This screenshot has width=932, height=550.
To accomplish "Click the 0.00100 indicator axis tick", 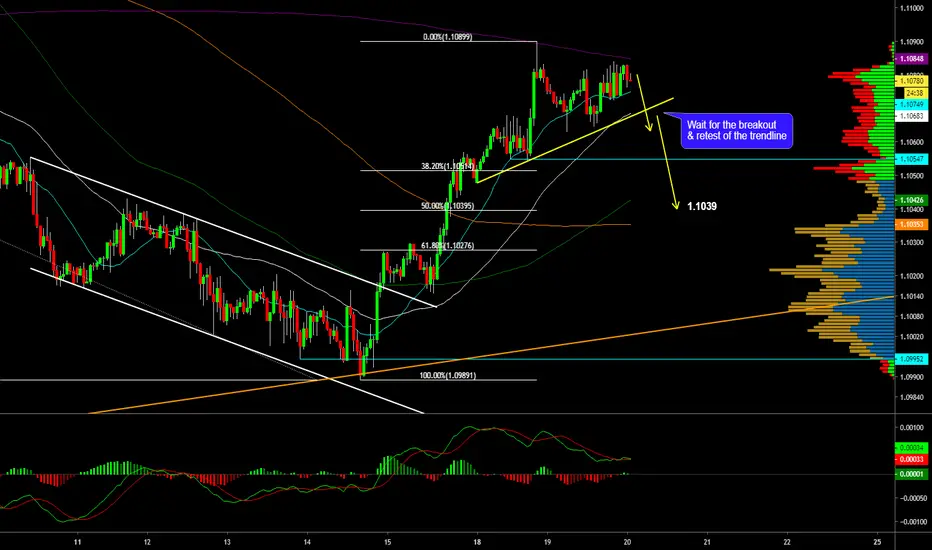I will [912, 428].
